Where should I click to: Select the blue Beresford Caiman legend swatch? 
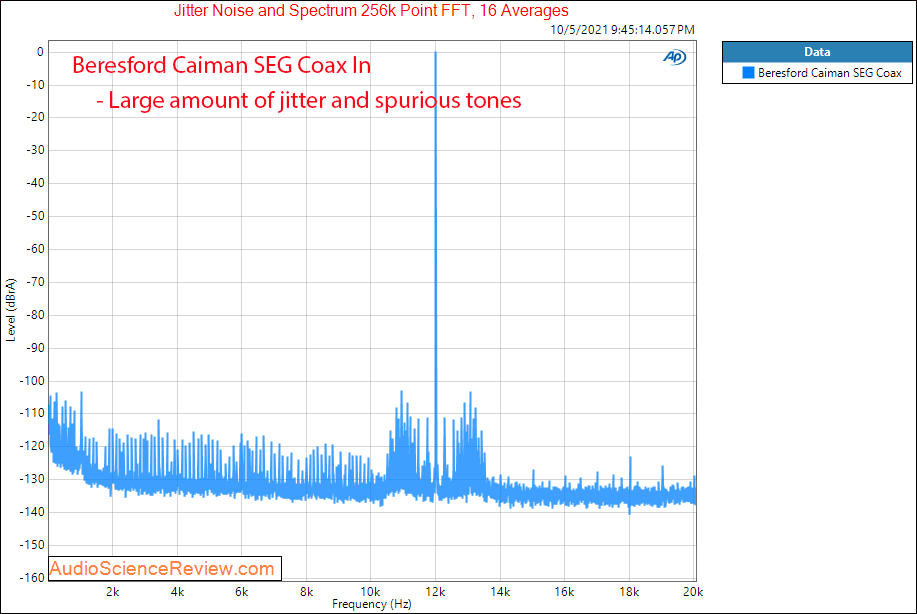tap(748, 73)
